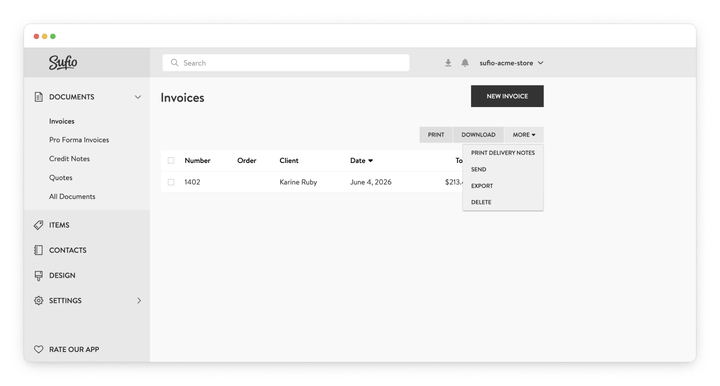Tick the select-all checkbox in table header
Viewport: 720px width, 386px height.
tap(171, 161)
